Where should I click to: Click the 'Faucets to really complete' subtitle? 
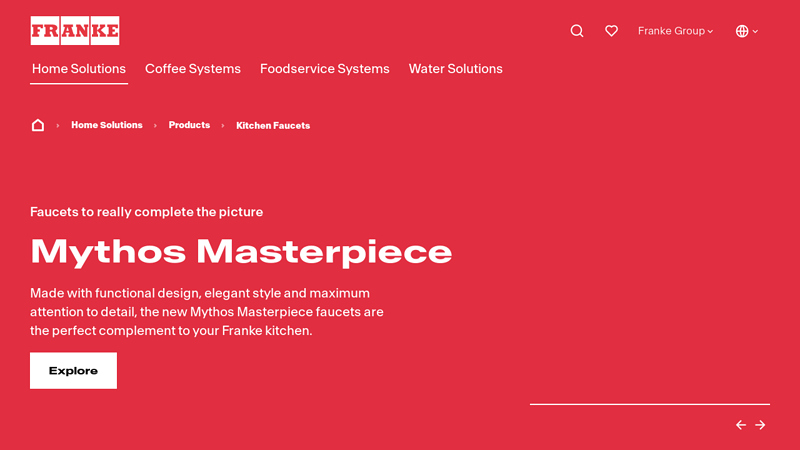point(147,212)
